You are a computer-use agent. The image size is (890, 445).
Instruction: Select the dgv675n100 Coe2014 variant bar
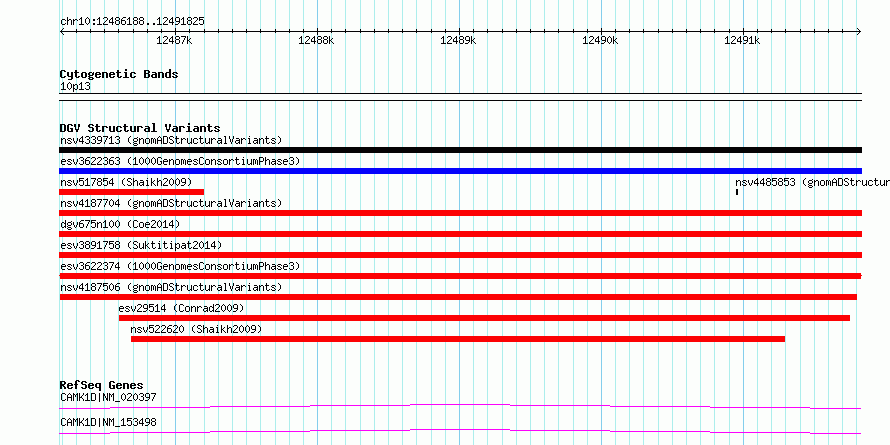[x=460, y=234]
